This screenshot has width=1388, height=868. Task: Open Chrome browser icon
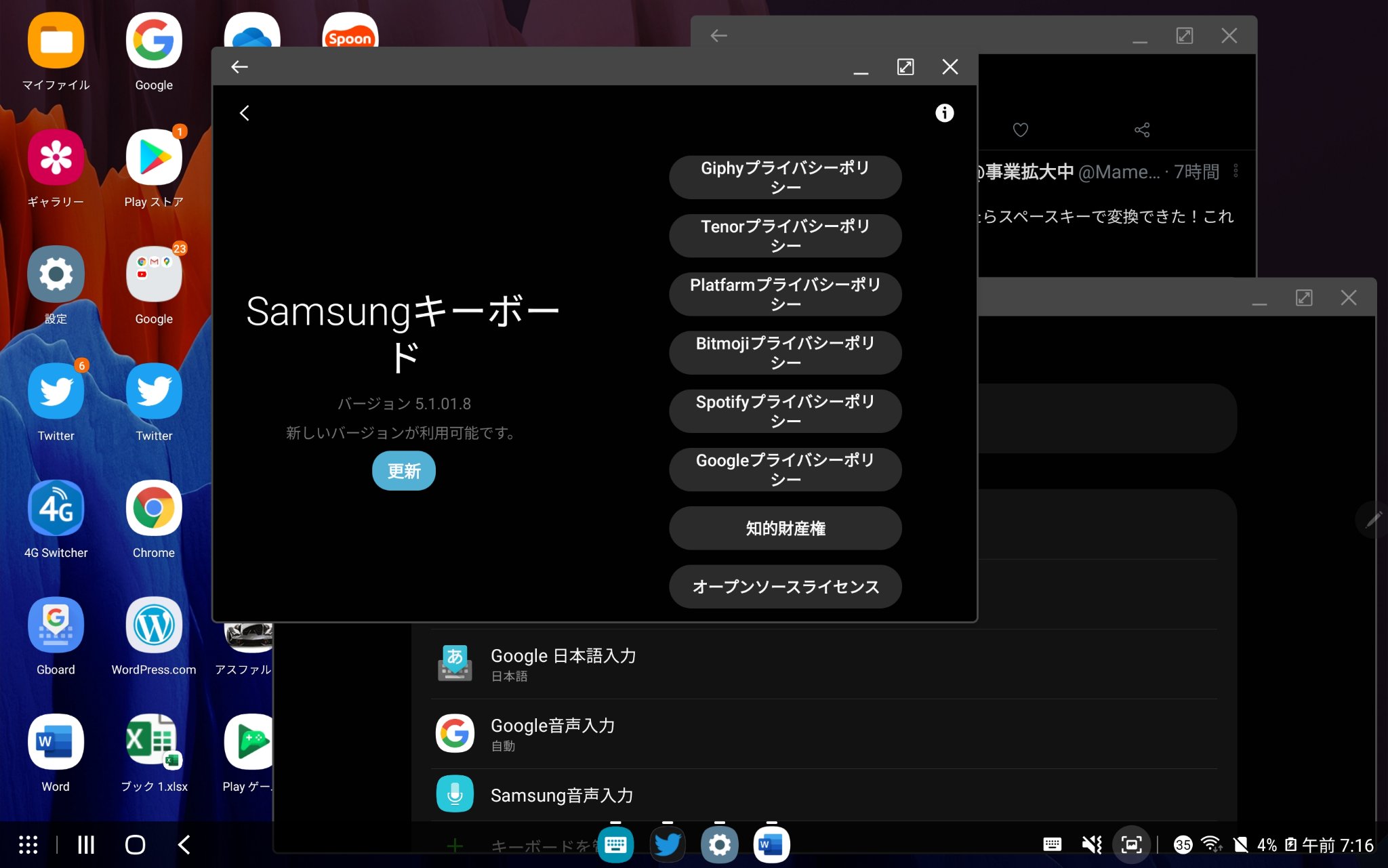(x=154, y=508)
